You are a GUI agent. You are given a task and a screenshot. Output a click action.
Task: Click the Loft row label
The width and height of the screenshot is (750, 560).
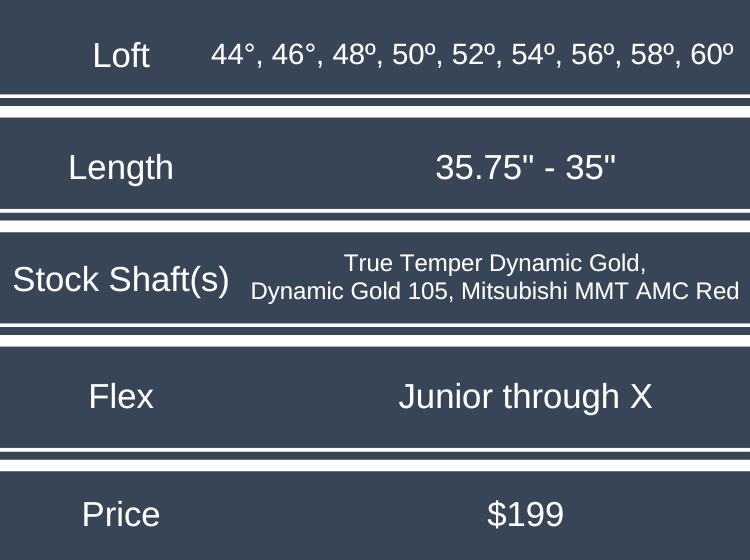coord(121,54)
